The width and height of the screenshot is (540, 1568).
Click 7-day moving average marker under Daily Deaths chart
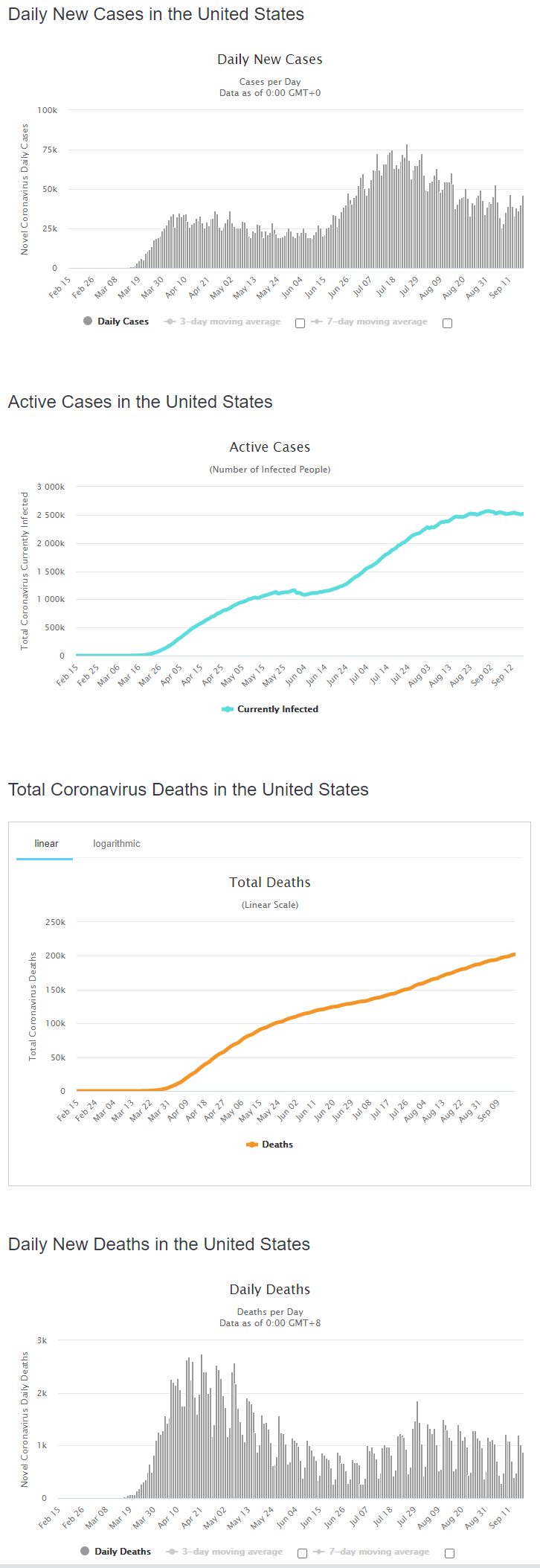pos(319,1552)
